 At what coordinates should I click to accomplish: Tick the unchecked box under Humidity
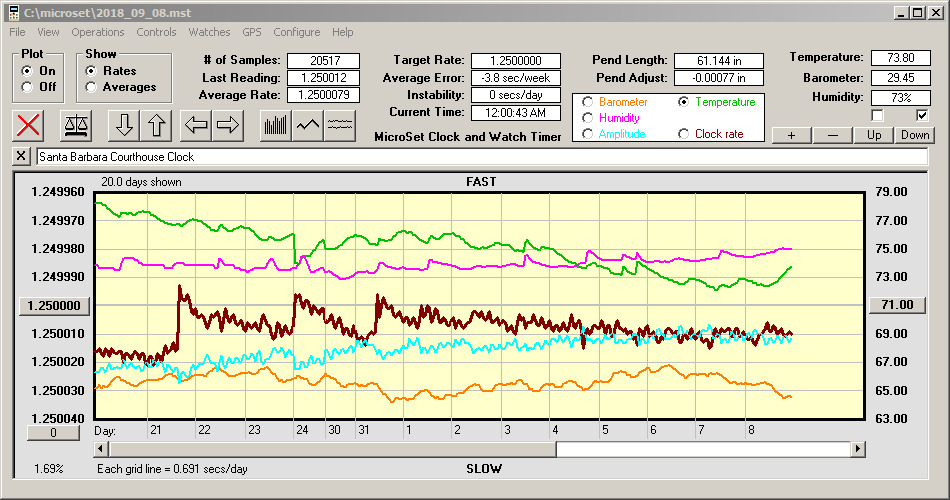click(x=877, y=115)
